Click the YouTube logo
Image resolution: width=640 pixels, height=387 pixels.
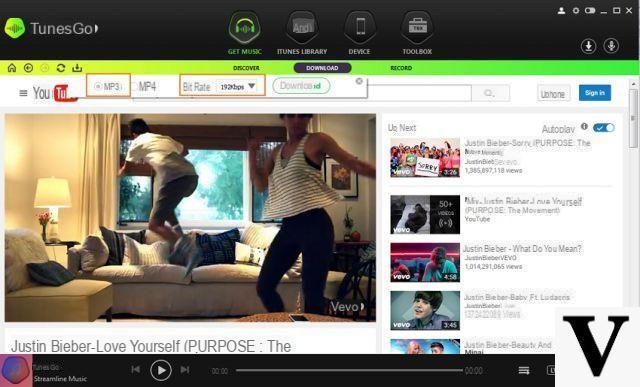54,93
